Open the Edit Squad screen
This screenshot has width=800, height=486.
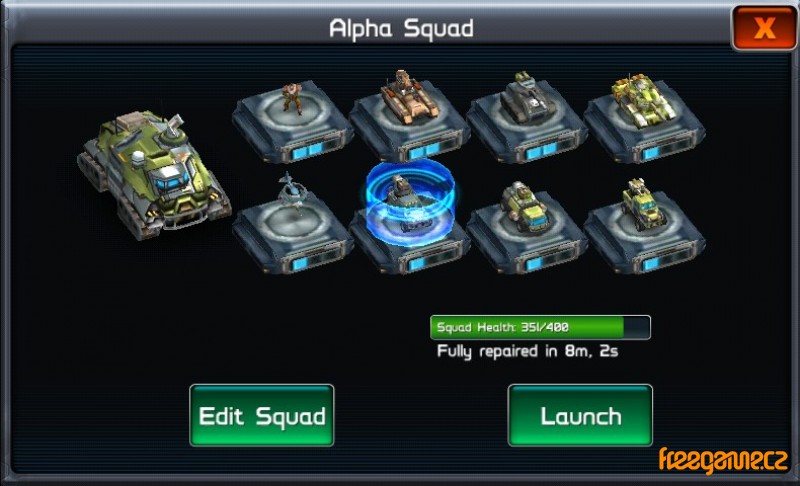[x=262, y=416]
